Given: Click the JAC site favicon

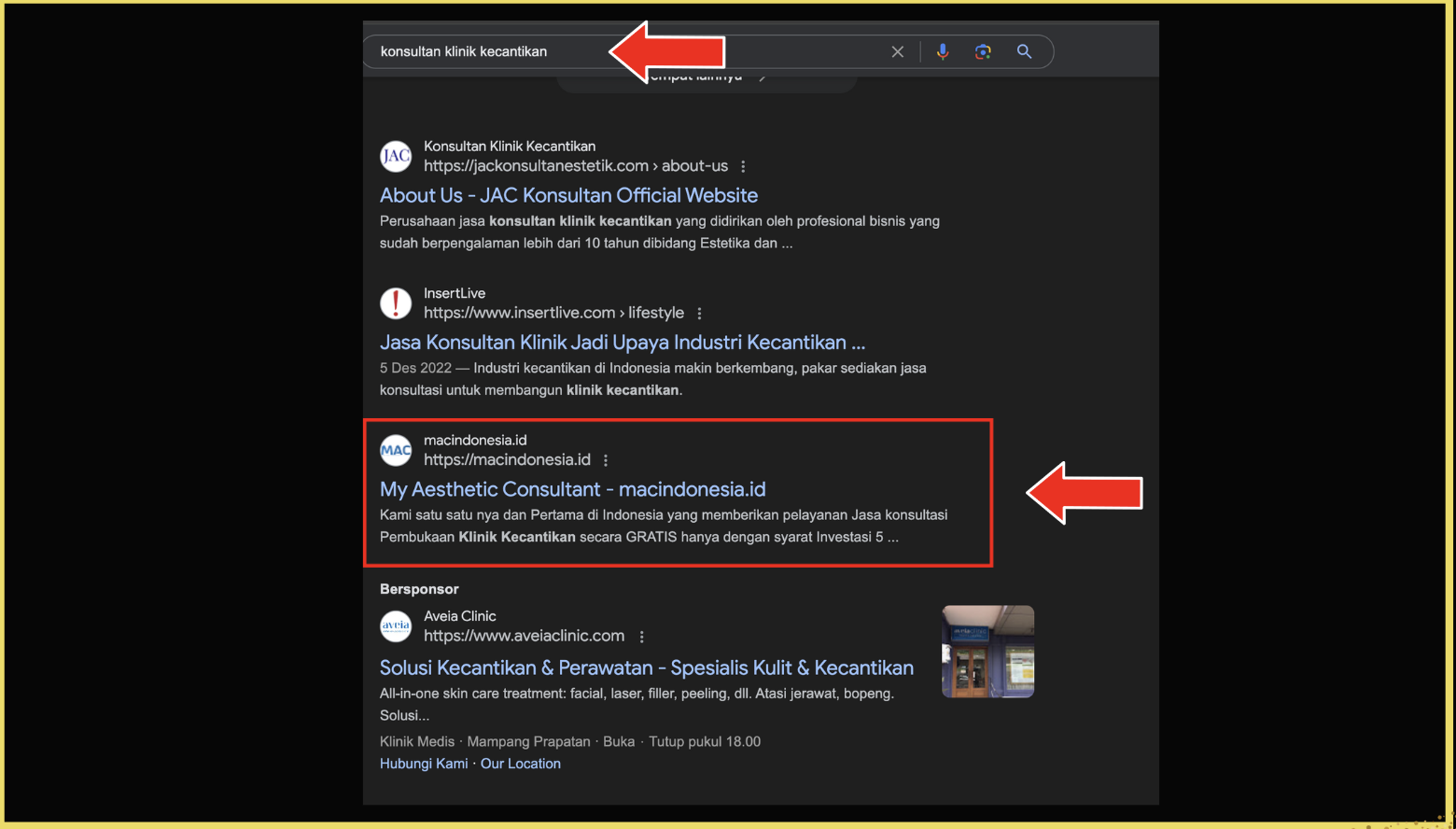Looking at the screenshot, I should click(396, 156).
